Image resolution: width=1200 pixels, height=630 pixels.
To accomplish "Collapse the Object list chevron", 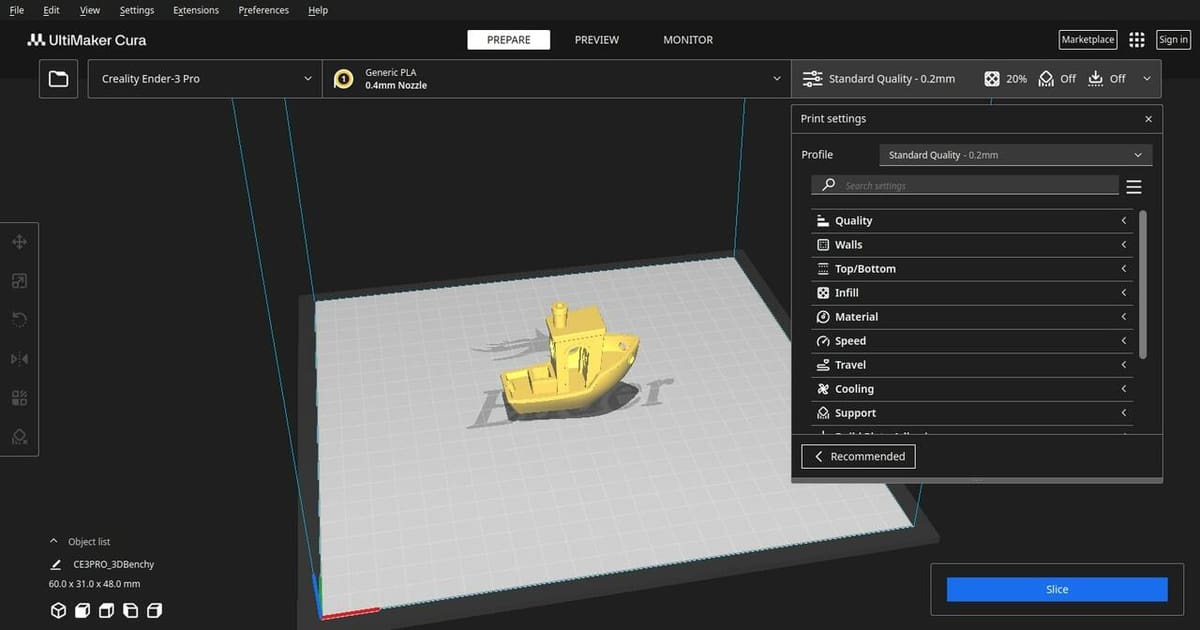I will pos(54,542).
